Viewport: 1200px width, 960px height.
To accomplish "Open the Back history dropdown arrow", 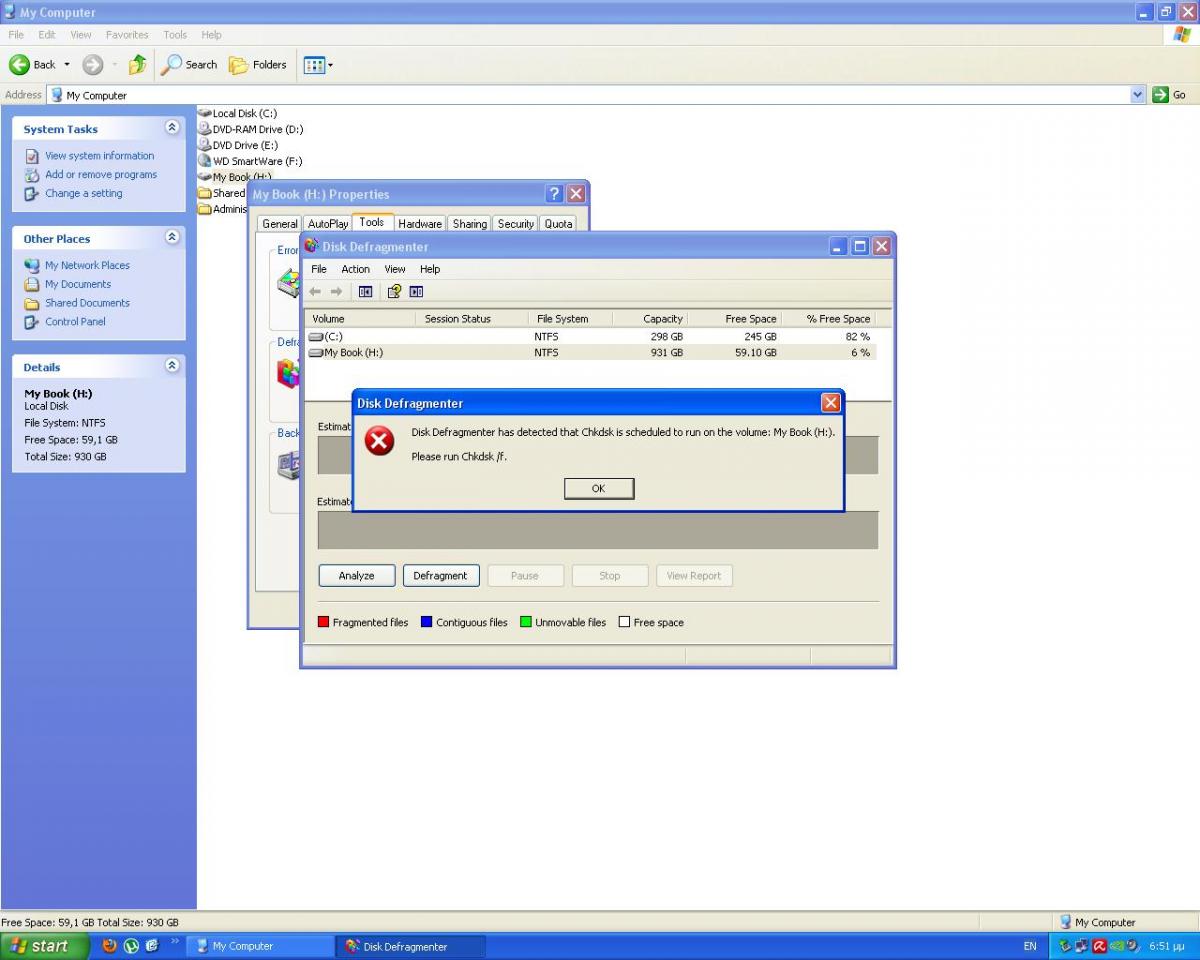I will click(x=67, y=65).
